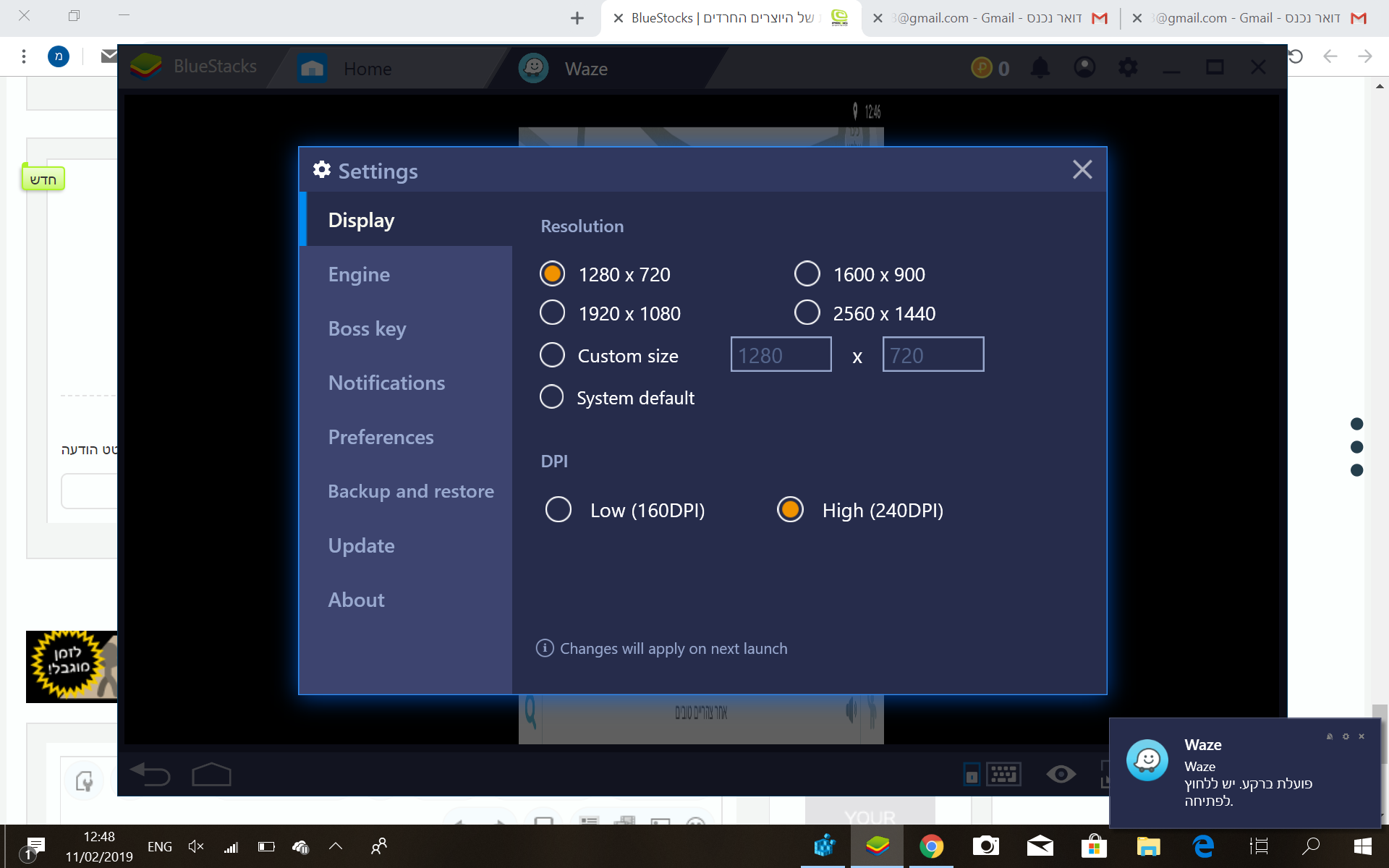
Task: Dismiss the Waze notification toast
Action: click(x=1362, y=736)
